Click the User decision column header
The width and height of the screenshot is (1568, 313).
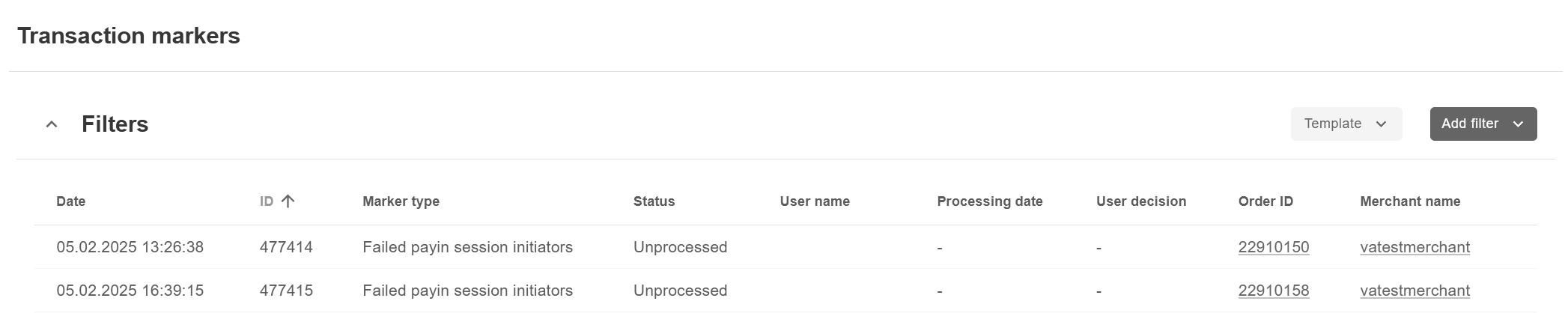(1140, 201)
